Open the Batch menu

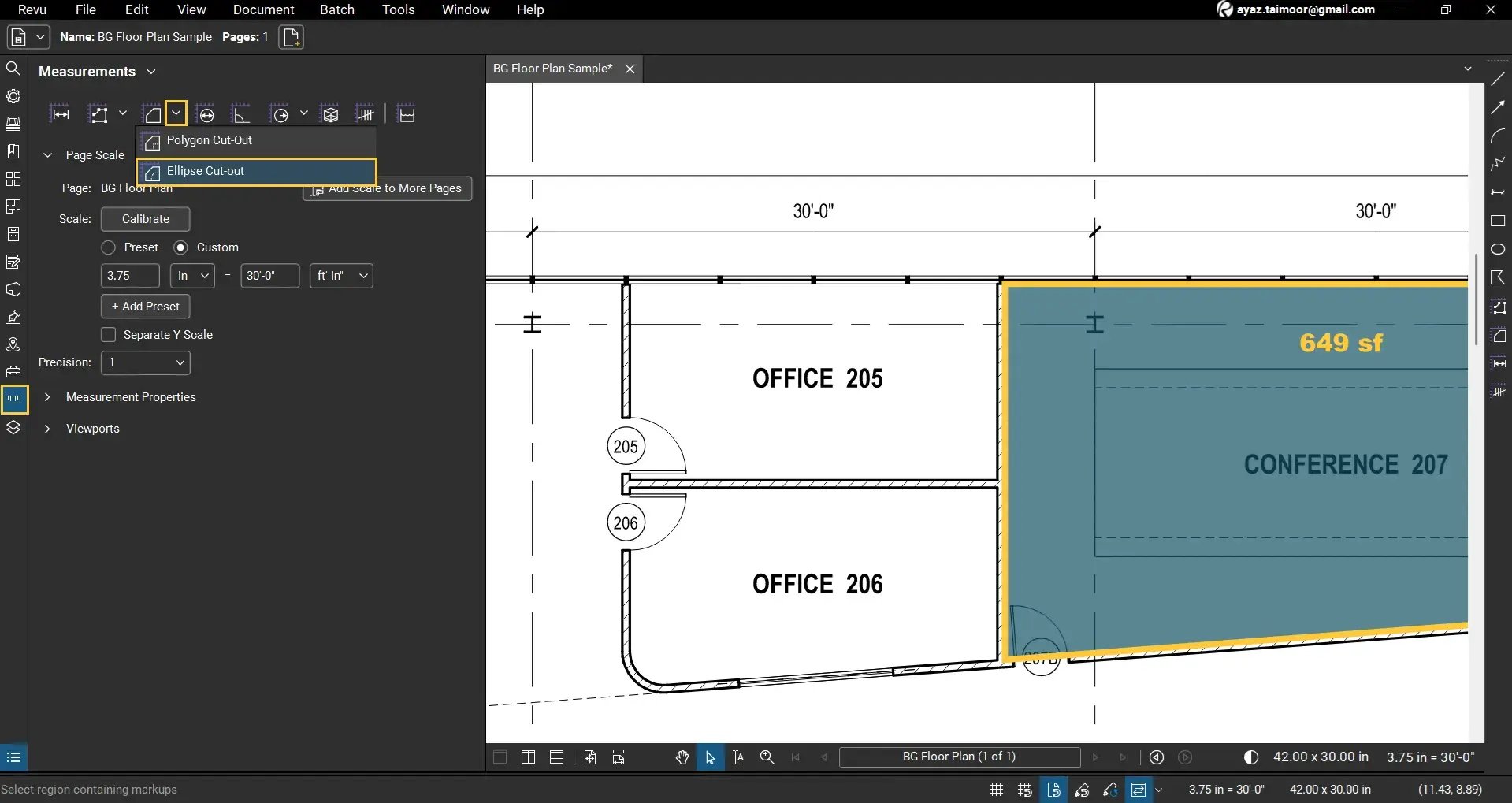click(x=337, y=9)
